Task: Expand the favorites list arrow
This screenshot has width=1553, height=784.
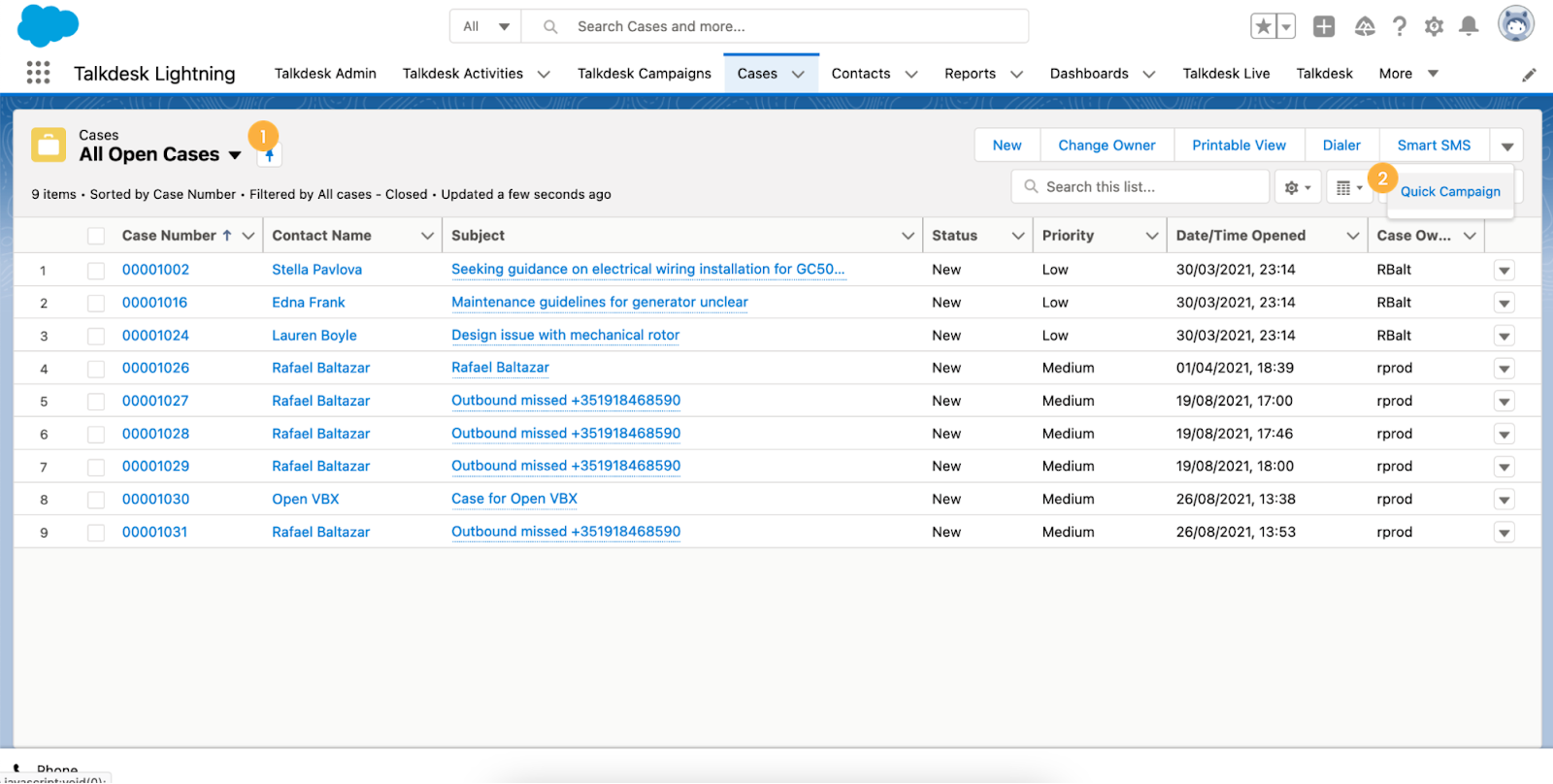Action: (1286, 26)
